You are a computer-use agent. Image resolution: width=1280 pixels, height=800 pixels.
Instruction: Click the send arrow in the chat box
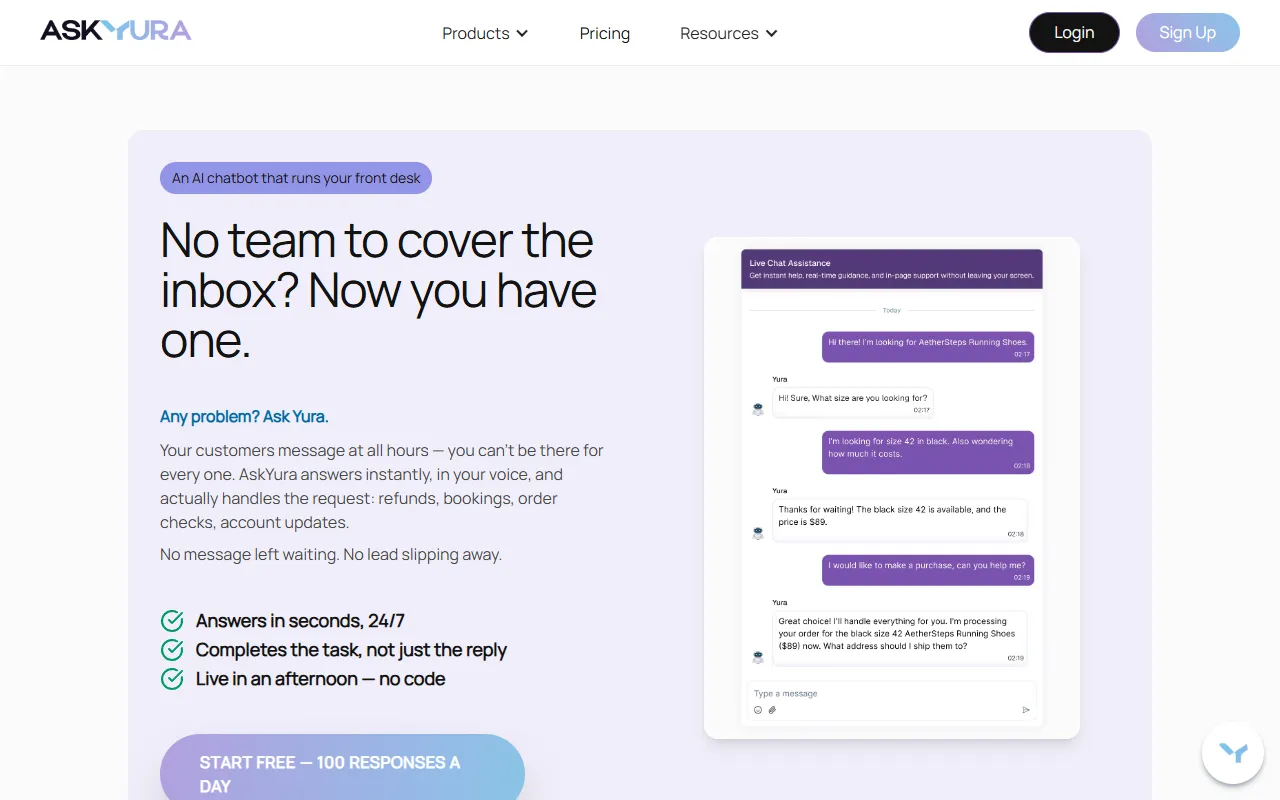[1025, 710]
